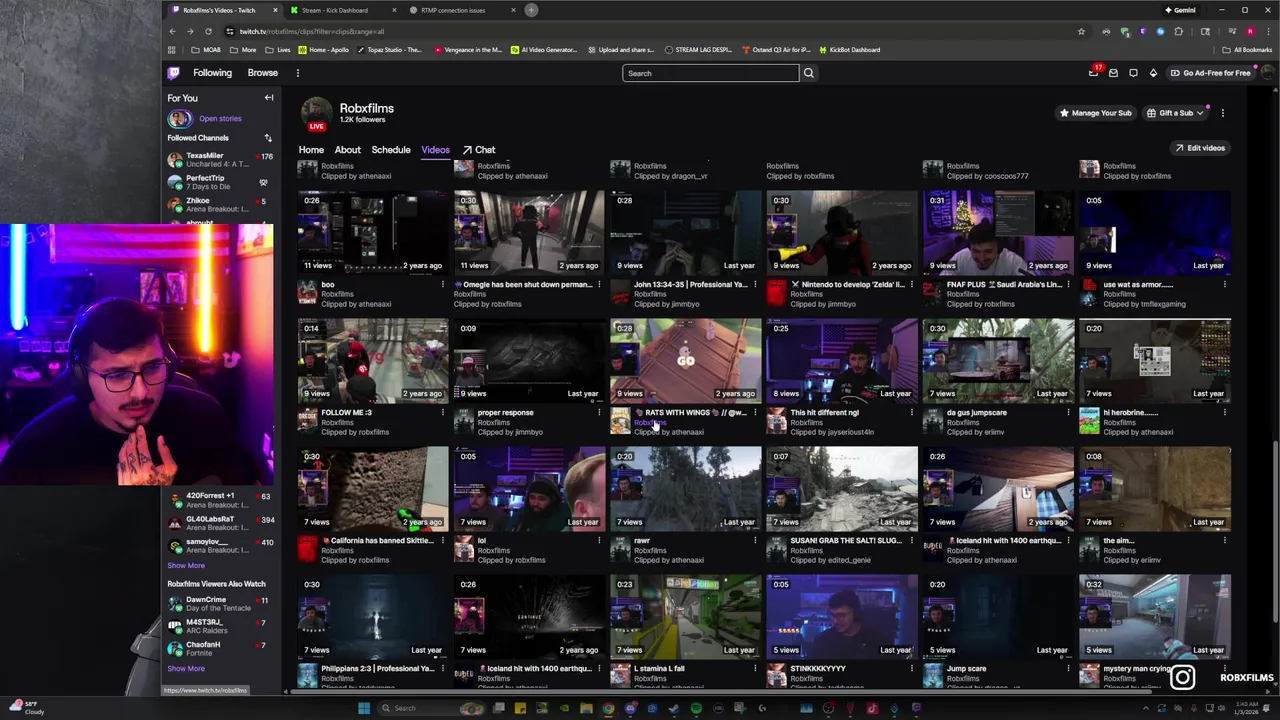Open DawnCrime recommended channel
This screenshot has height=720, width=1280.
pos(220,604)
